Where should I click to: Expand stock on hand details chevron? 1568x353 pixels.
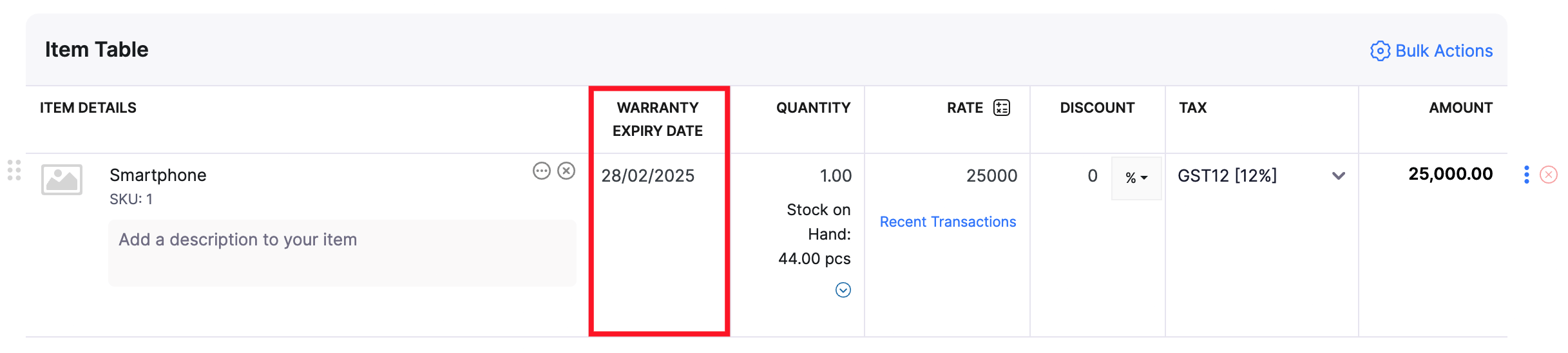point(843,290)
